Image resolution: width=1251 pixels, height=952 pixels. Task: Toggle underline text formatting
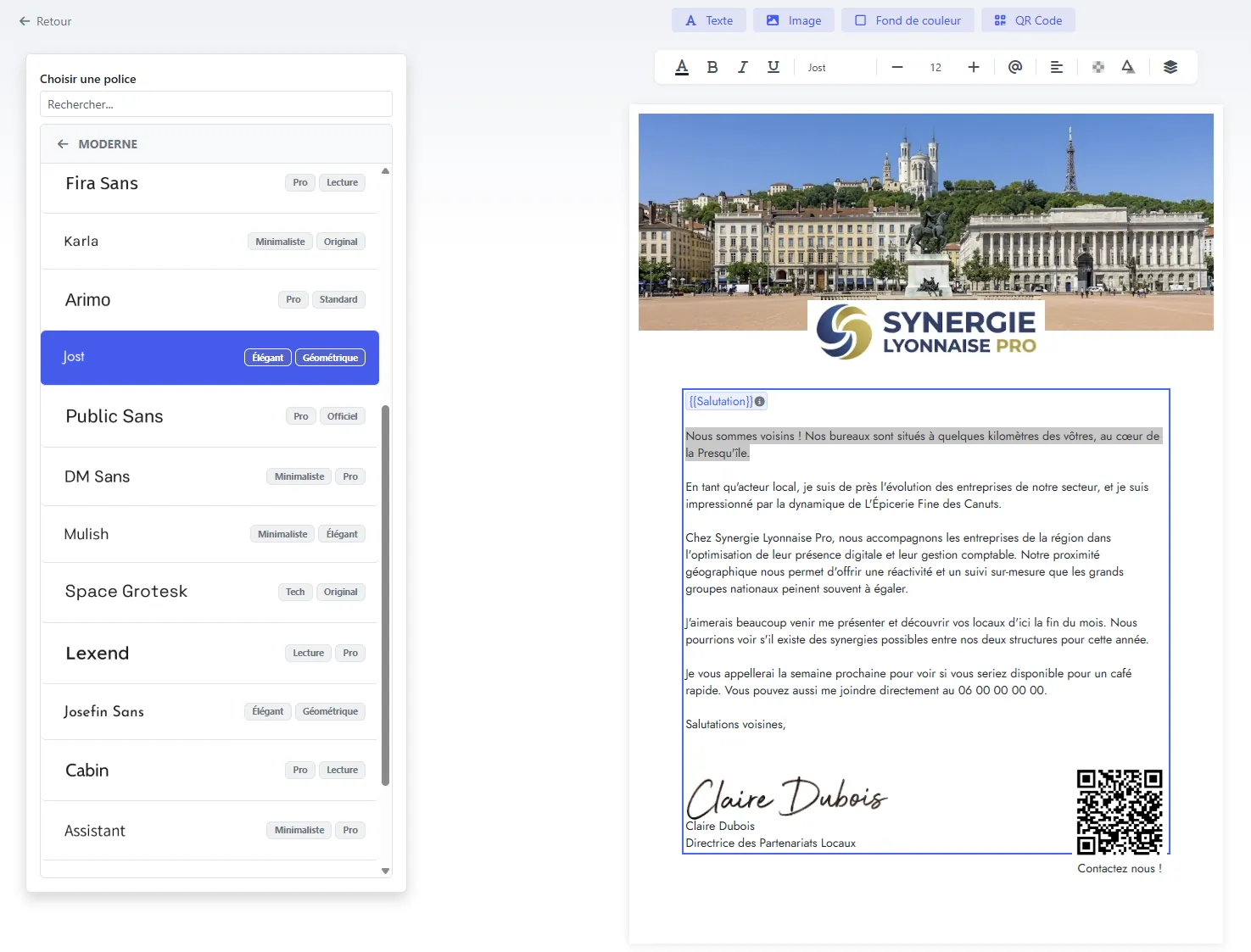tap(773, 67)
